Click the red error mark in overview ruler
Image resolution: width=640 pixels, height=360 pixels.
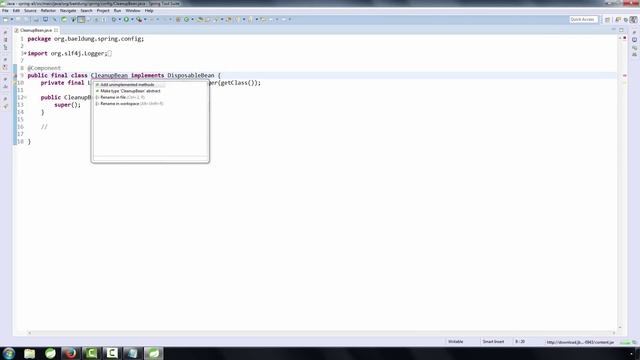tap(624, 76)
